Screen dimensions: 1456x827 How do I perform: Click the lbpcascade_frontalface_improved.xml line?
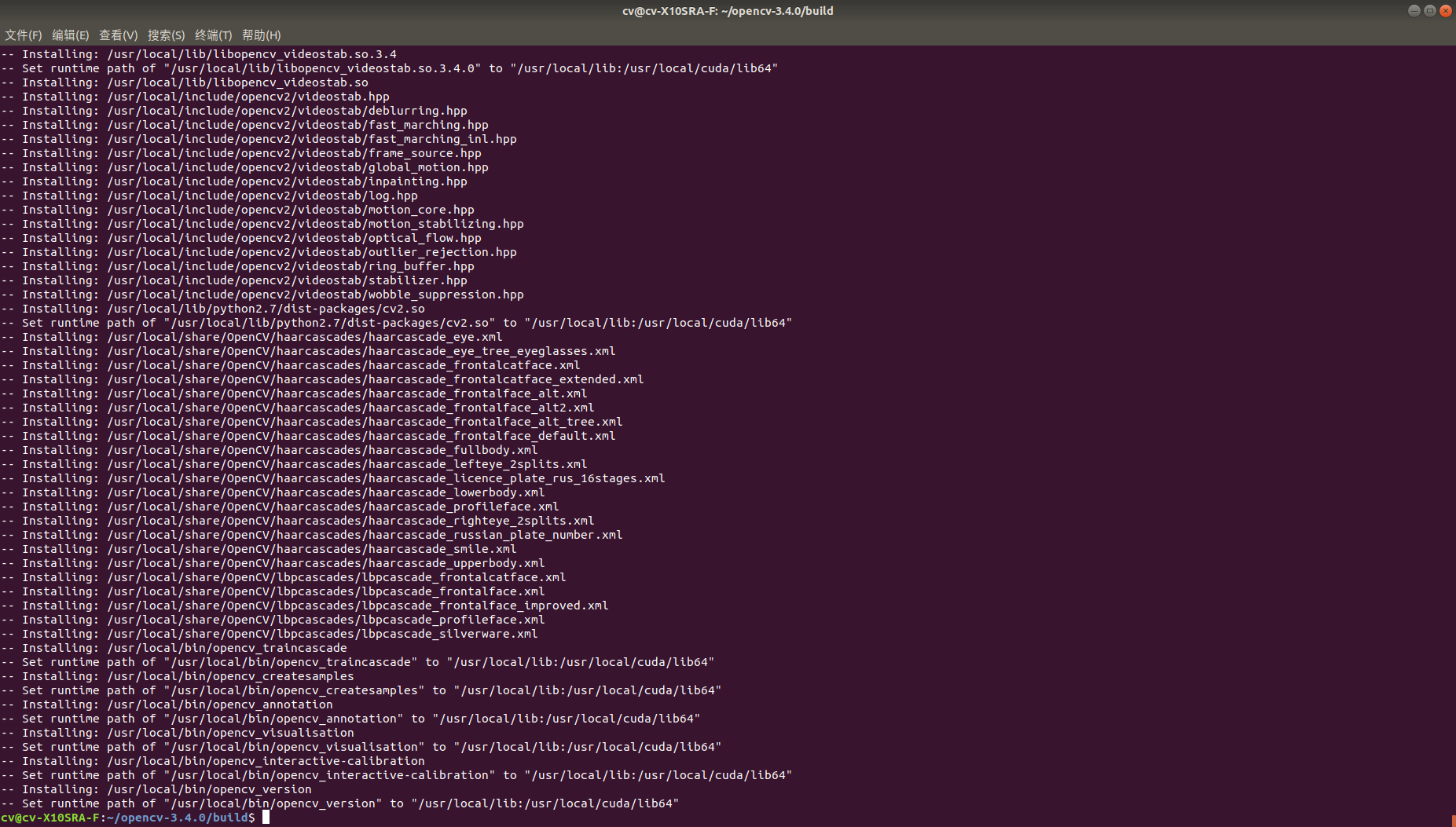tap(305, 606)
